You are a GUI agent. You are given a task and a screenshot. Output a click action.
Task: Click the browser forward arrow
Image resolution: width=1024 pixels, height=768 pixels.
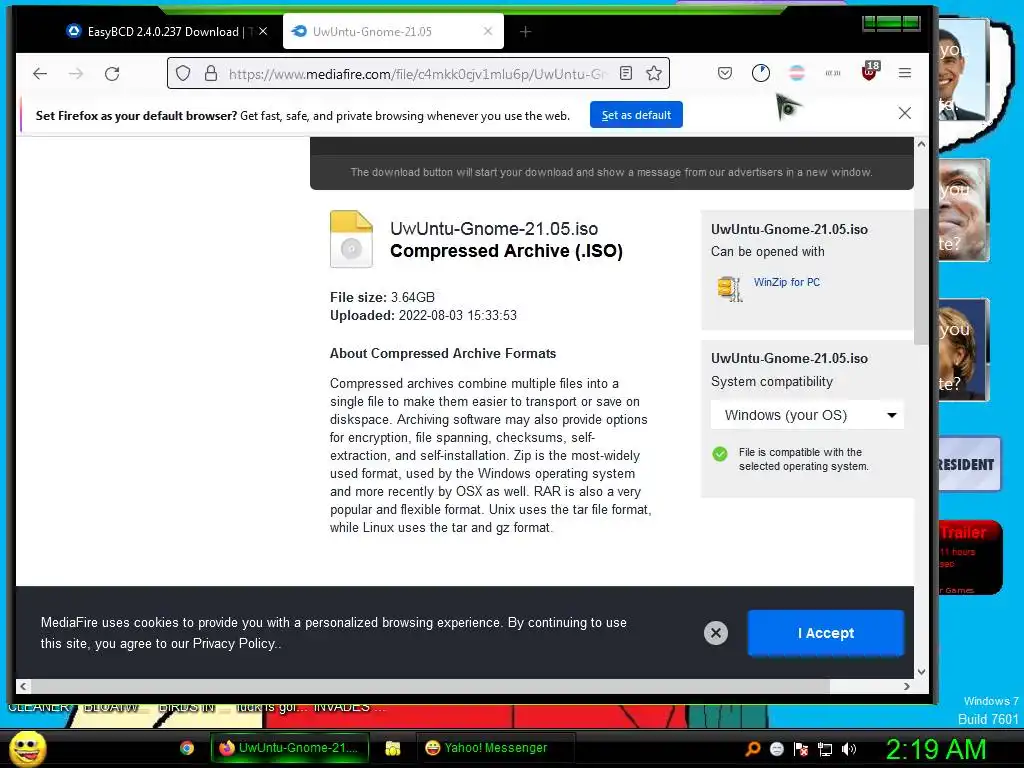(76, 74)
